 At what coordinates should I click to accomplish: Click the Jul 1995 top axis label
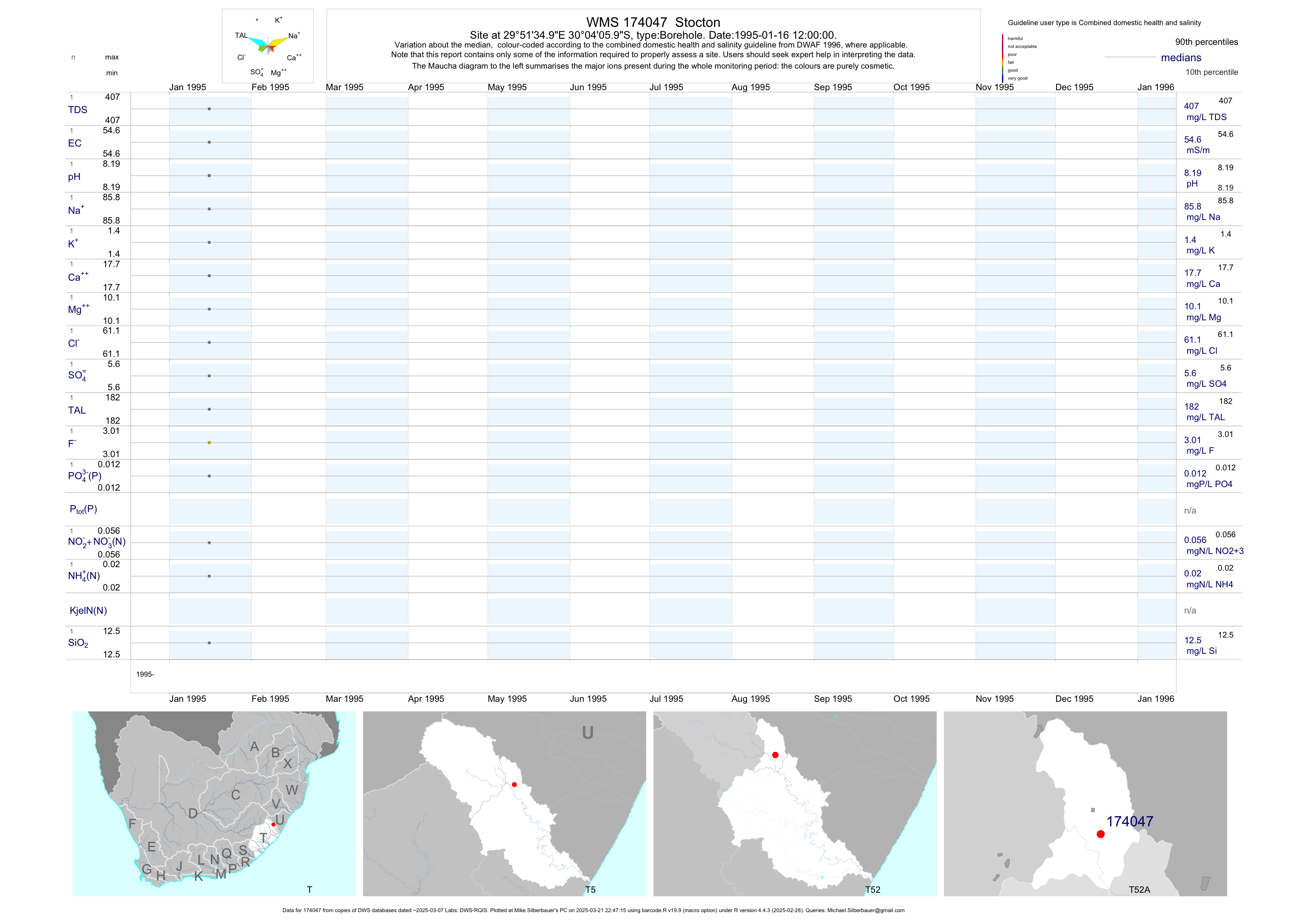click(666, 87)
